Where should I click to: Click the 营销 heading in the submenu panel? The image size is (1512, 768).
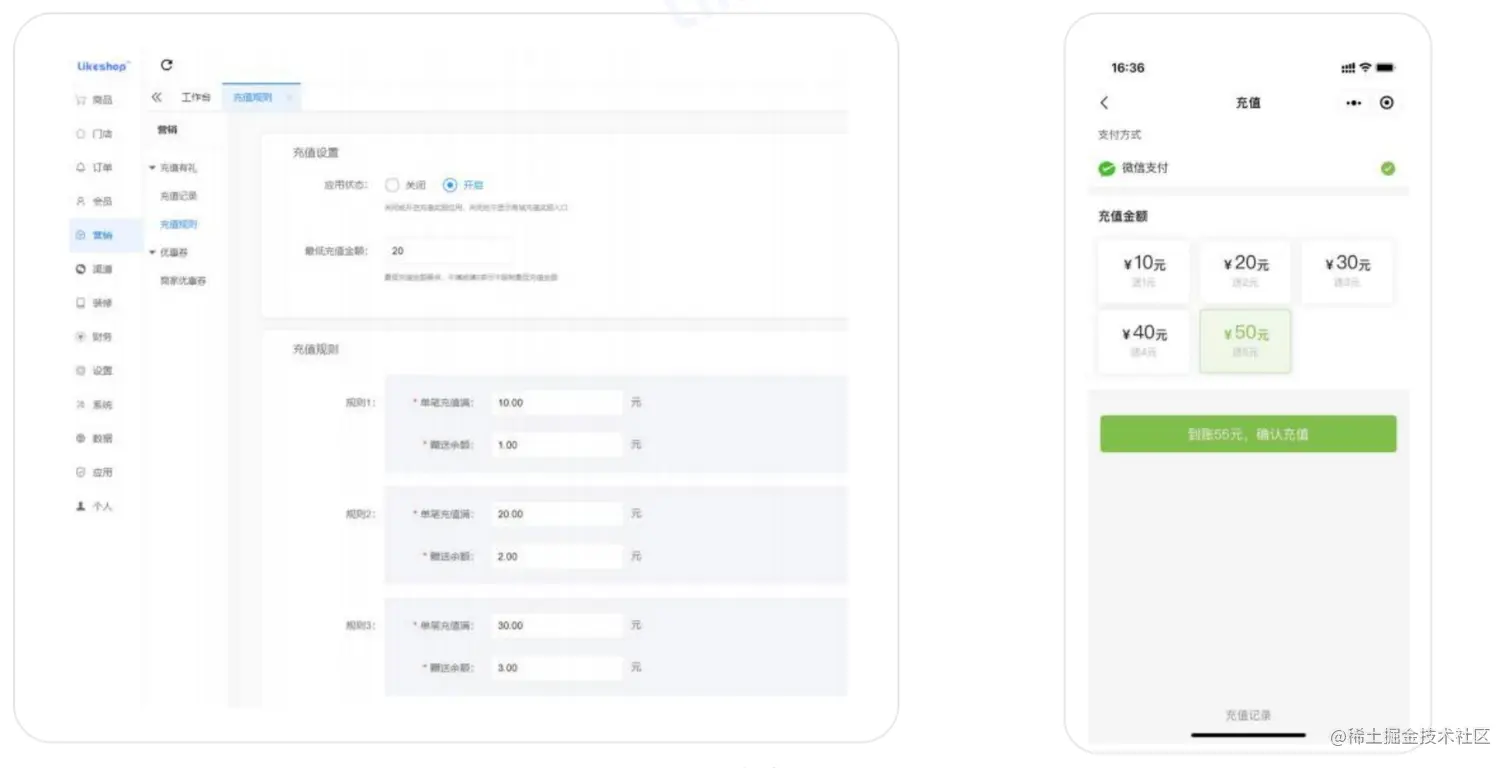[x=167, y=130]
